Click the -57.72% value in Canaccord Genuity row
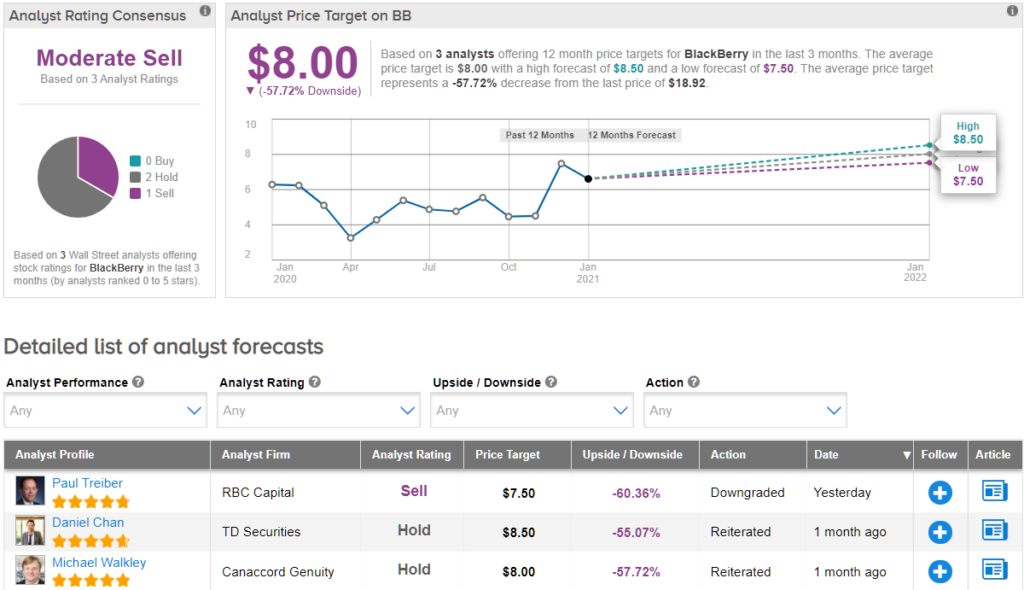Viewport: 1024px width, 590px height. 636,572
